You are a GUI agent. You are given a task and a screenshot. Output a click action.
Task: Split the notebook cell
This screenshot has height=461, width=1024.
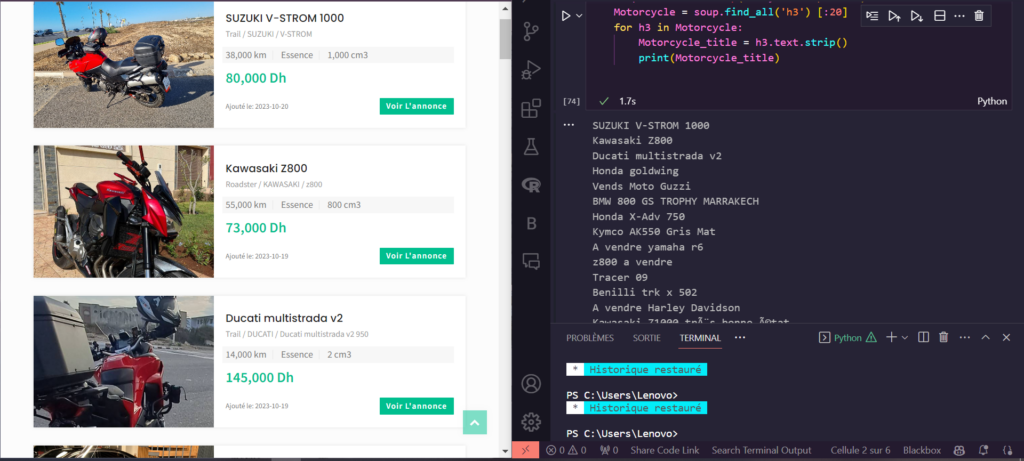coord(939,16)
